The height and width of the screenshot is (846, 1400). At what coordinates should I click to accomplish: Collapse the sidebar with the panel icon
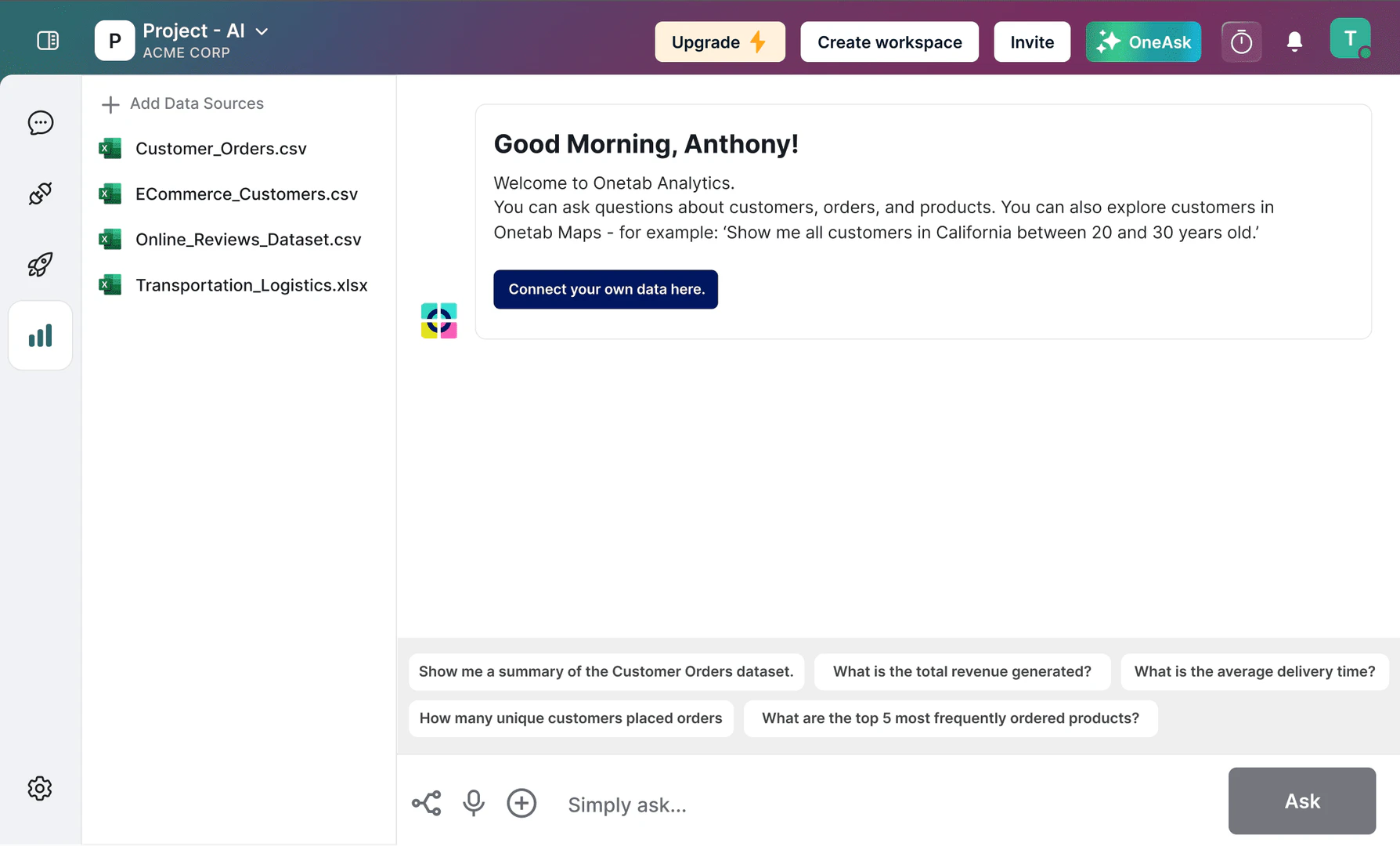click(x=48, y=39)
